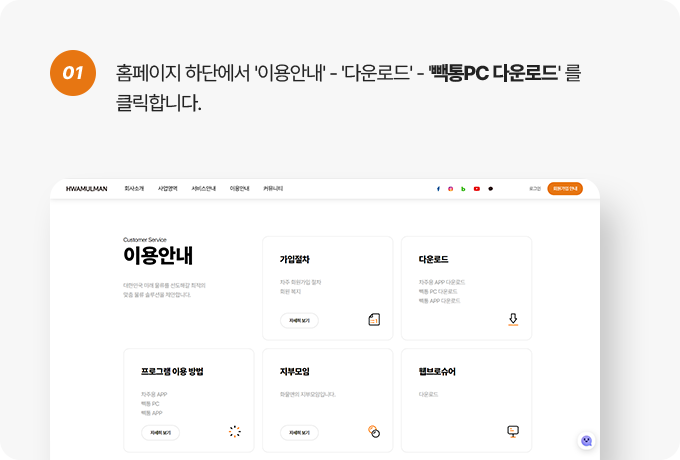Open the Instagram icon link
This screenshot has width=680, height=460.
(x=451, y=188)
